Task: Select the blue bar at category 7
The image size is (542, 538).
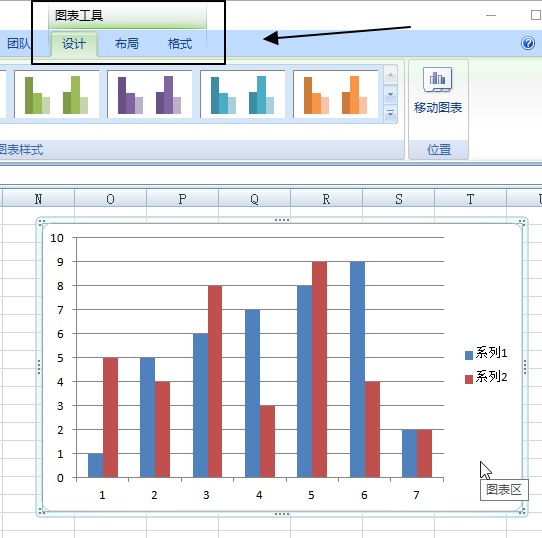Action: coord(410,453)
